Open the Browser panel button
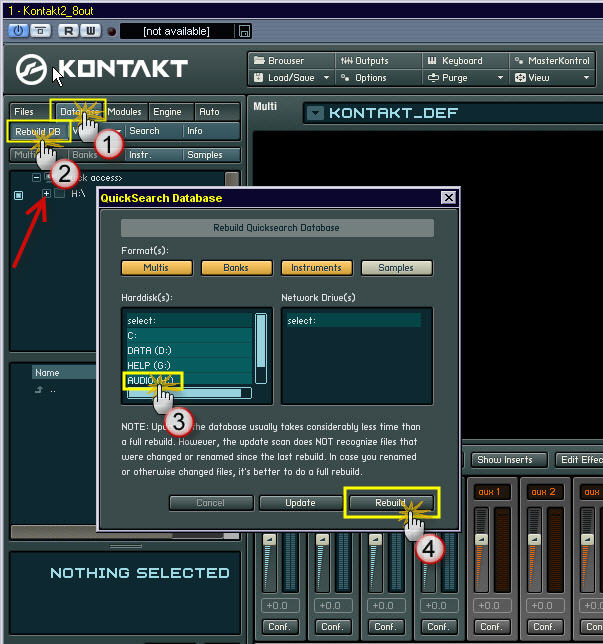 (292, 61)
